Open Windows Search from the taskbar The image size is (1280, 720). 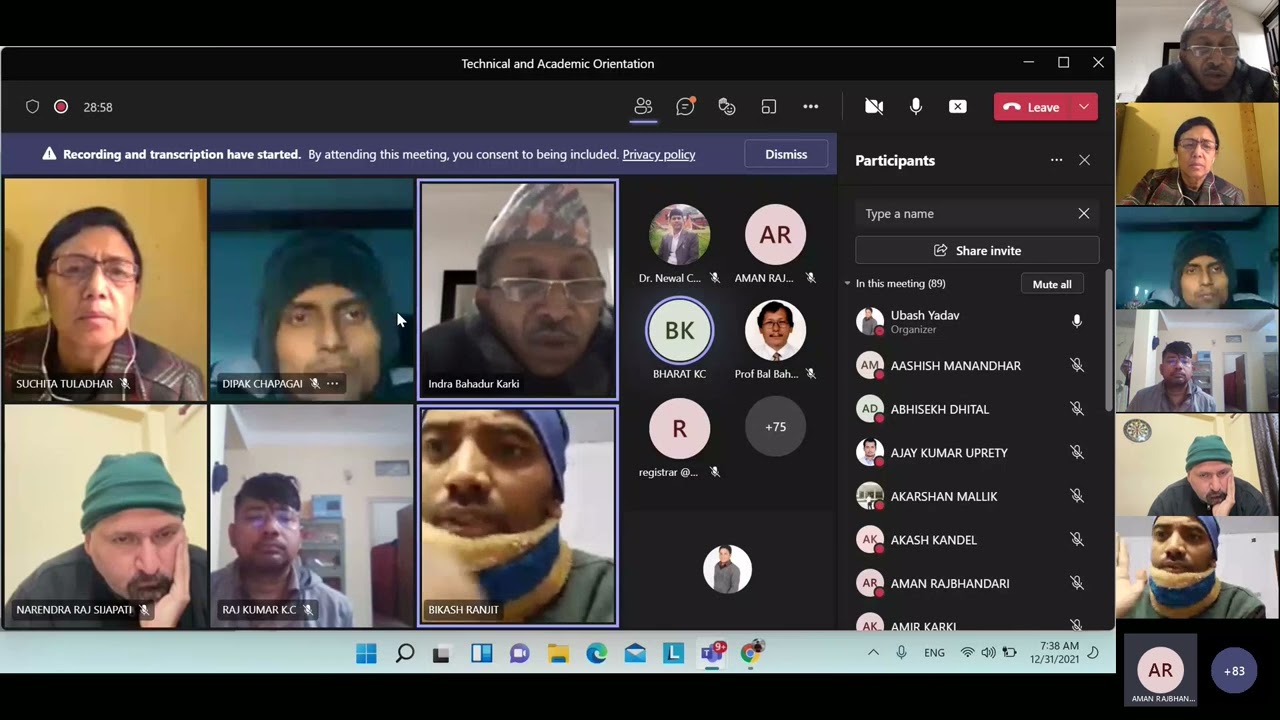(x=405, y=654)
